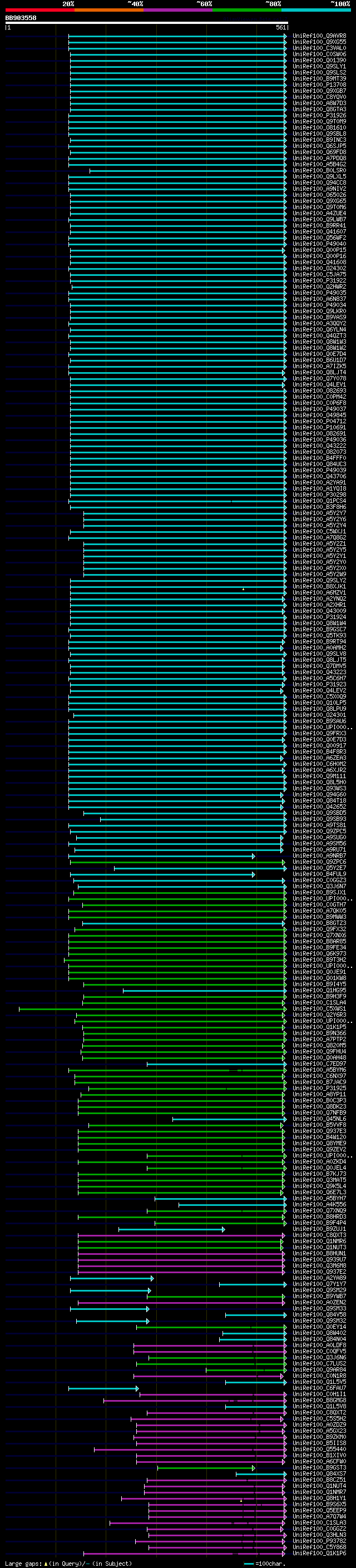
Task: Click on UniRef100_C5S5H2 label
Action: (x=319, y=1419)
